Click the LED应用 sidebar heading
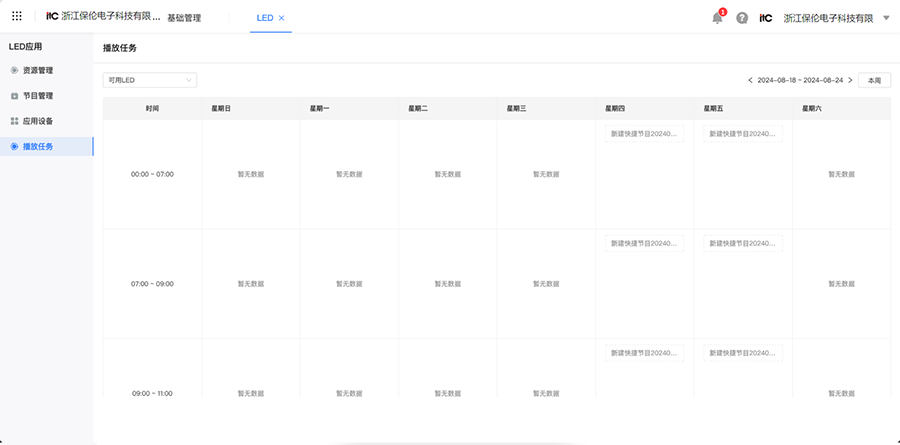900x445 pixels. [25, 47]
